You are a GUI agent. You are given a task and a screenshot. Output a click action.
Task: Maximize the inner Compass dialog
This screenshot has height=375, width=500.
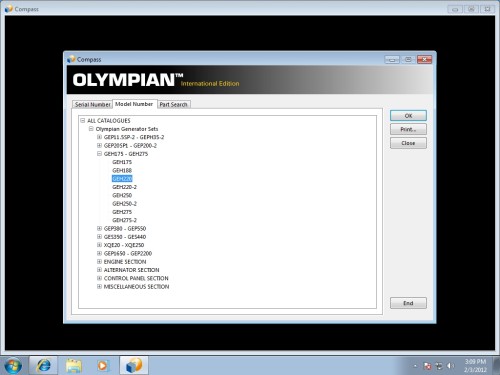tap(408, 59)
